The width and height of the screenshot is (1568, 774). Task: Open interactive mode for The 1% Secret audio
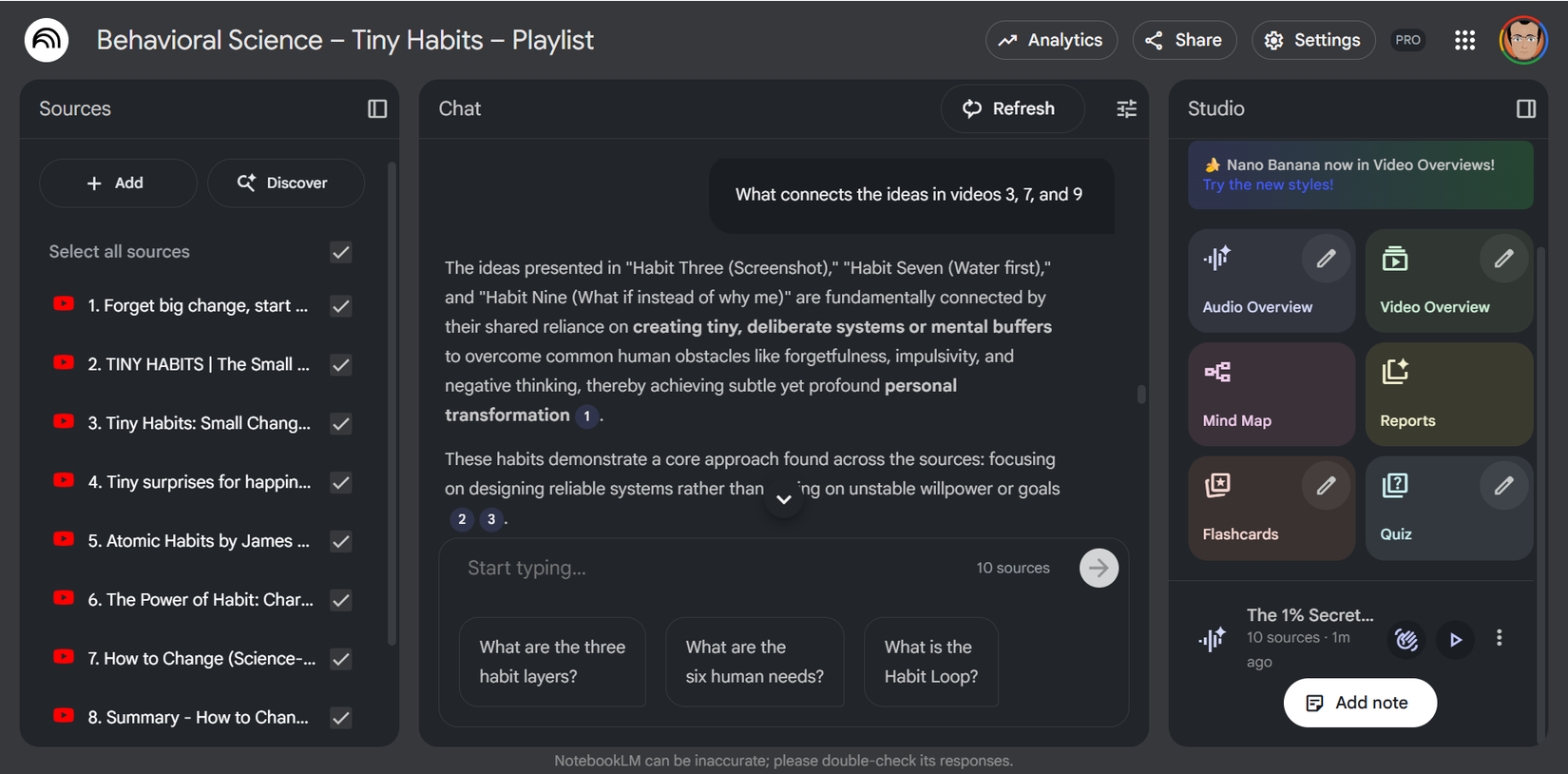coord(1406,640)
